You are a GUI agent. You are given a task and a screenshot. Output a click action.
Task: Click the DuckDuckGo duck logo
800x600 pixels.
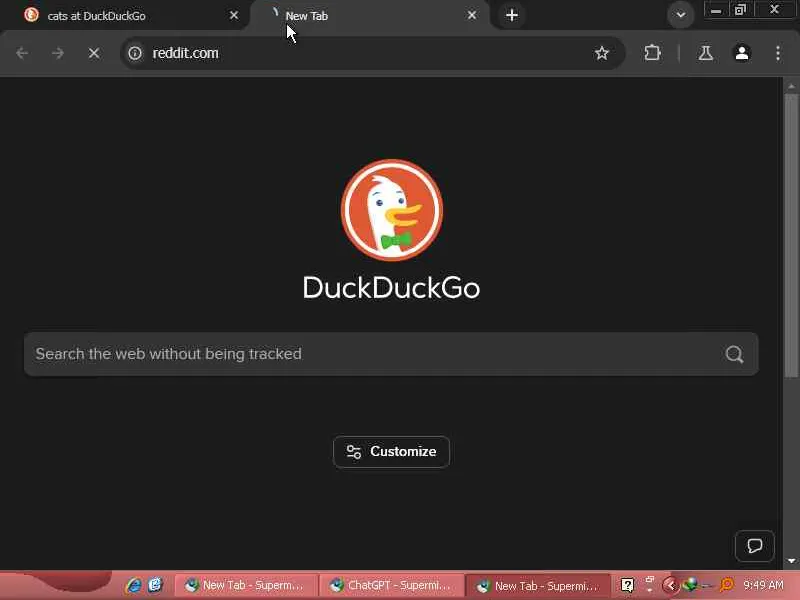(x=392, y=210)
